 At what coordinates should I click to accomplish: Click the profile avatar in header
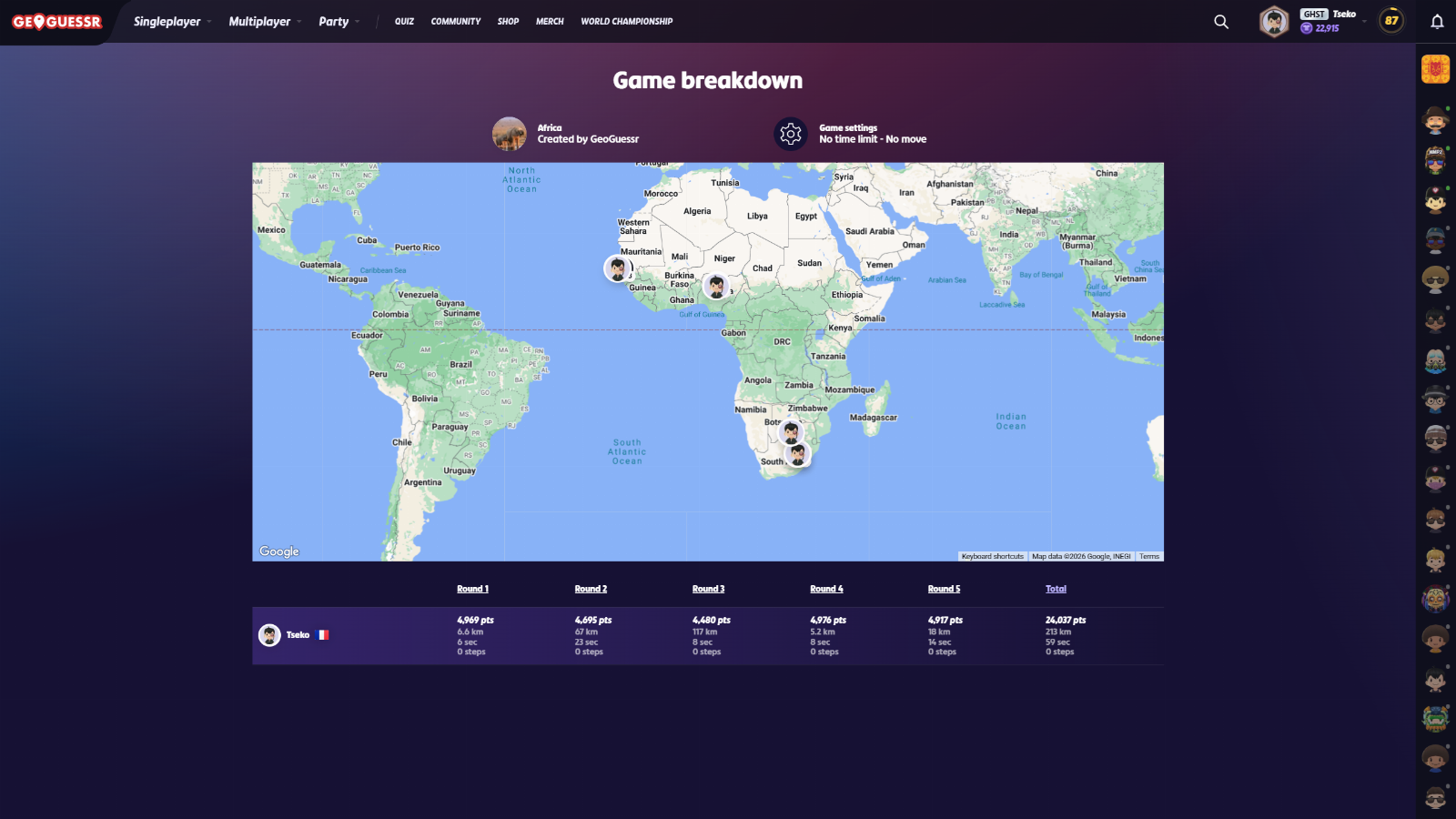coord(1274,22)
